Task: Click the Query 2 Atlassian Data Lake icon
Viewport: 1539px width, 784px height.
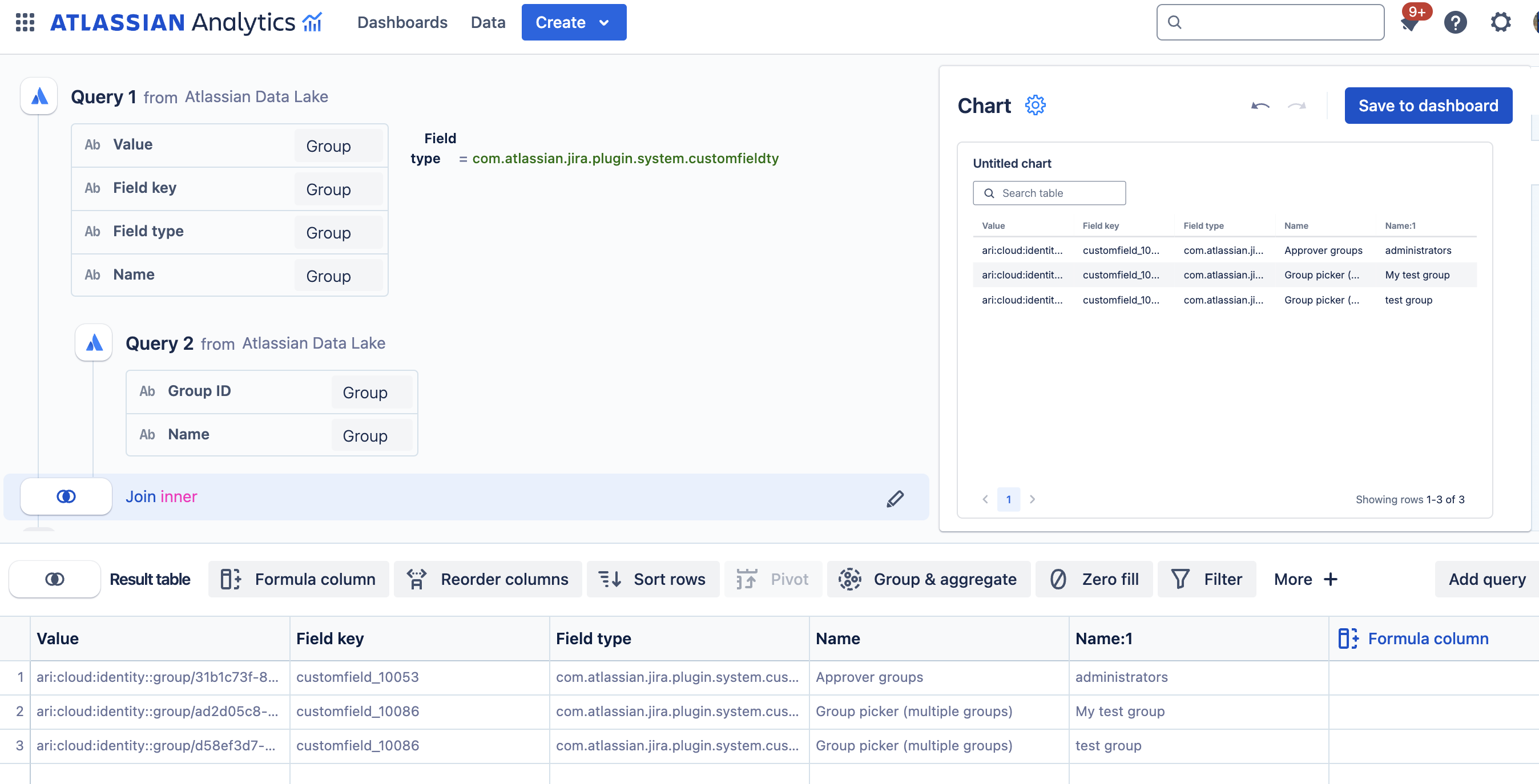Action: [93, 343]
